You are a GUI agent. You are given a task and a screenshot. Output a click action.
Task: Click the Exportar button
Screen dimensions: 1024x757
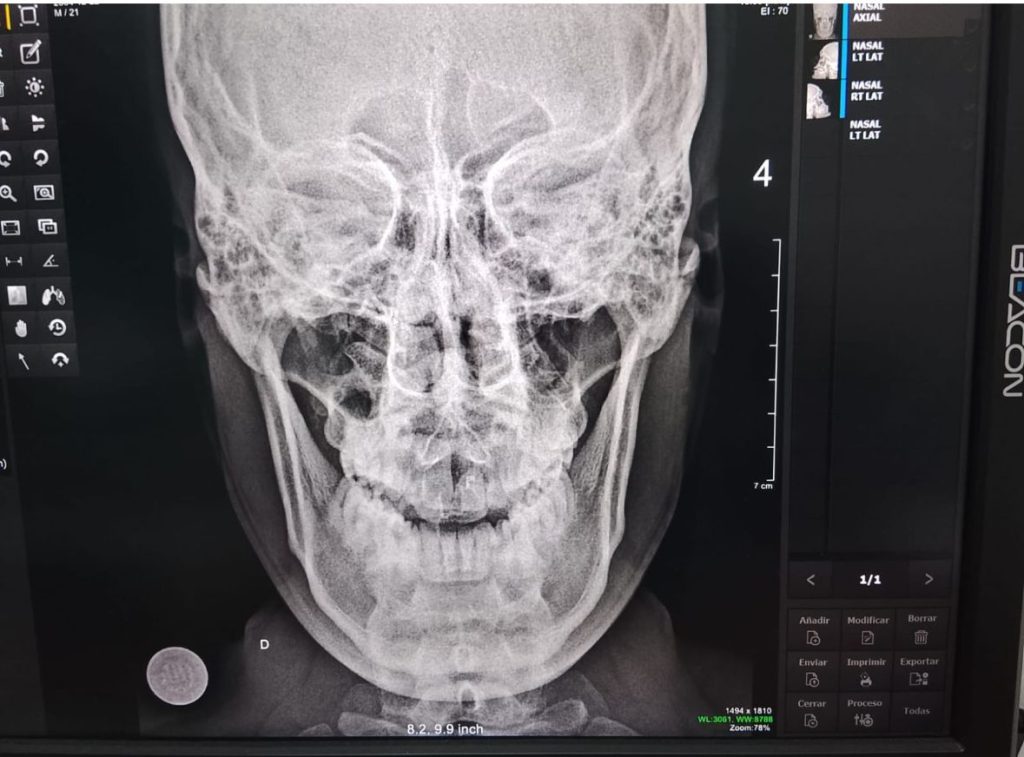(919, 671)
